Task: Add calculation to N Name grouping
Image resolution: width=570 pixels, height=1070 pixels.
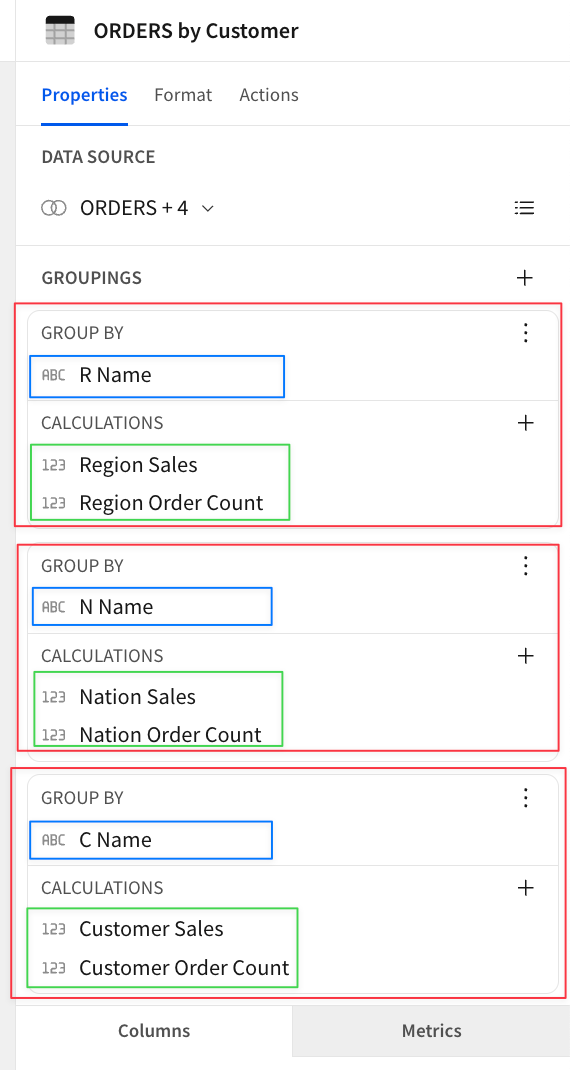Action: pyautogui.click(x=525, y=656)
